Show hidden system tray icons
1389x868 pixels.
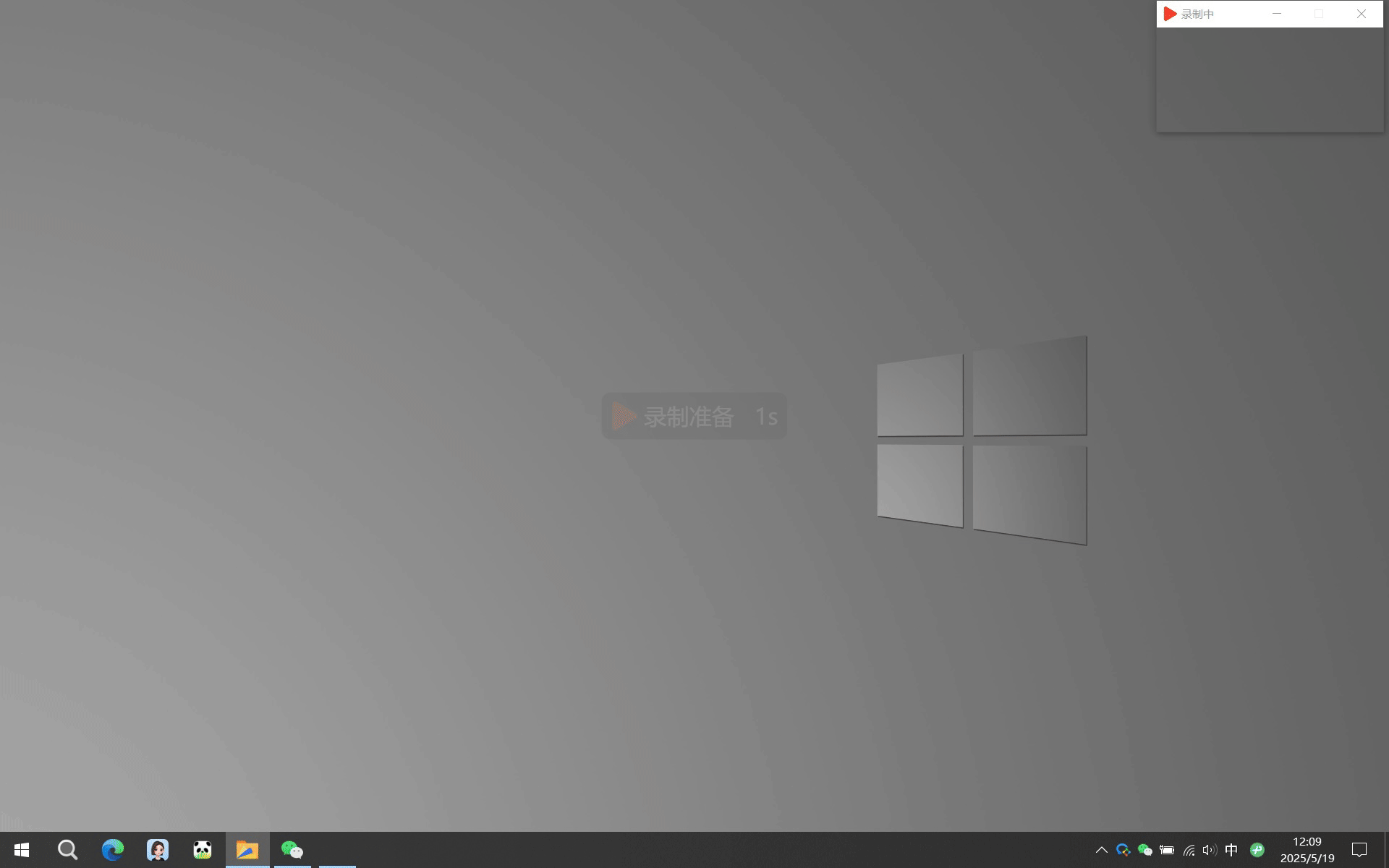(x=1101, y=850)
